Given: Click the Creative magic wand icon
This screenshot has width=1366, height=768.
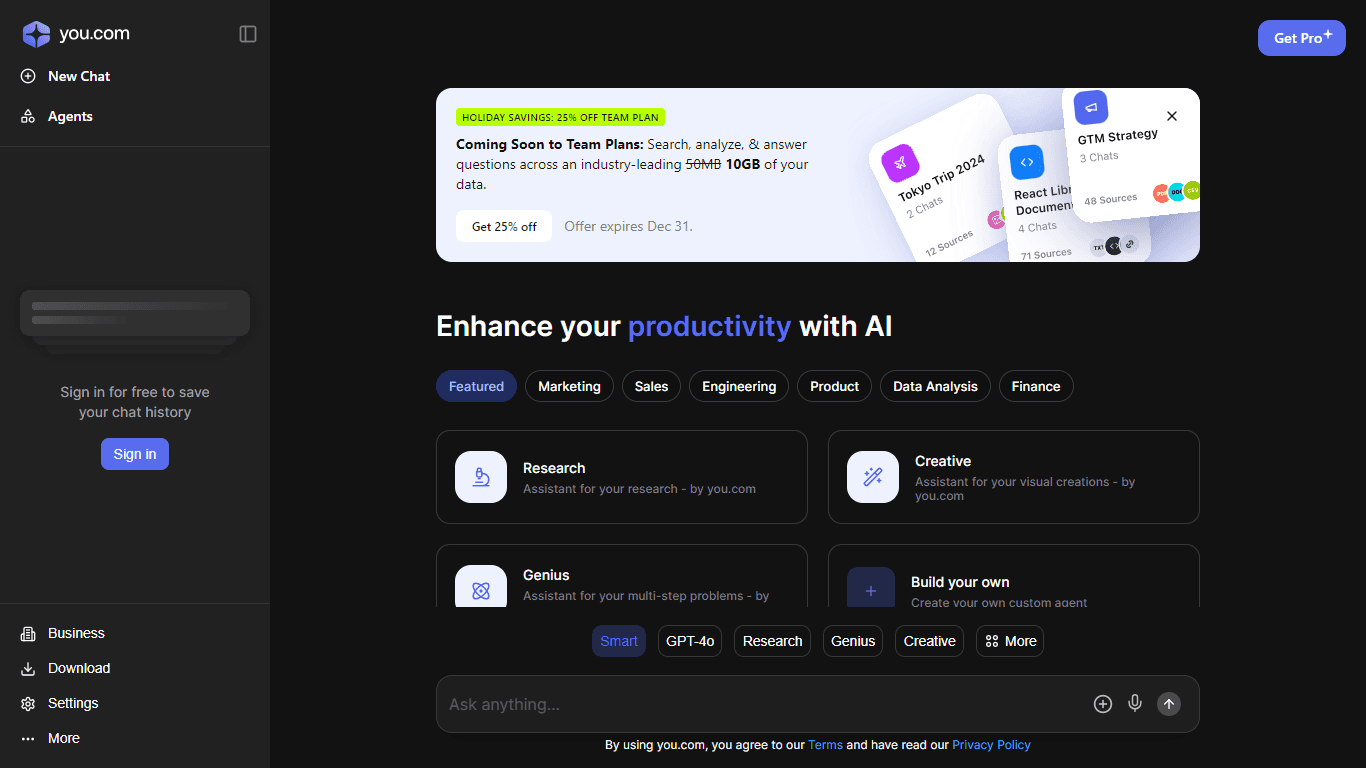Looking at the screenshot, I should pos(873,477).
